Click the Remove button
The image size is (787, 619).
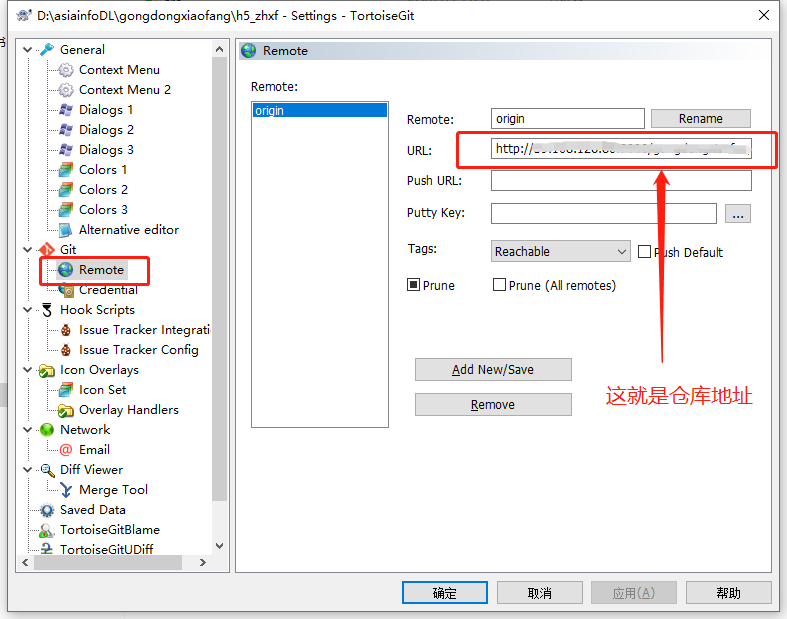[x=493, y=405]
